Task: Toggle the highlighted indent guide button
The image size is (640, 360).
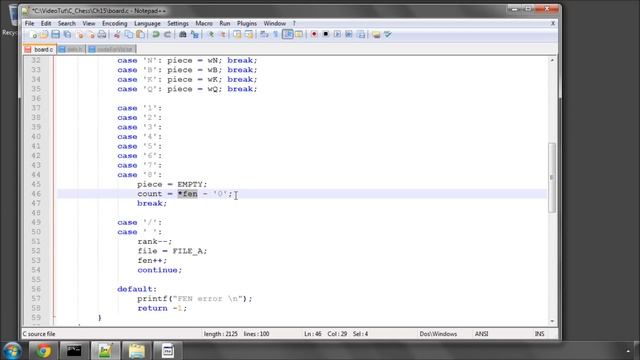Action: point(288,35)
